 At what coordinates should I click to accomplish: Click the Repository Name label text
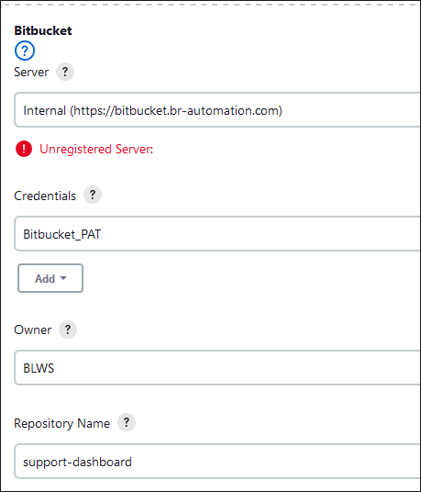pyautogui.click(x=62, y=423)
